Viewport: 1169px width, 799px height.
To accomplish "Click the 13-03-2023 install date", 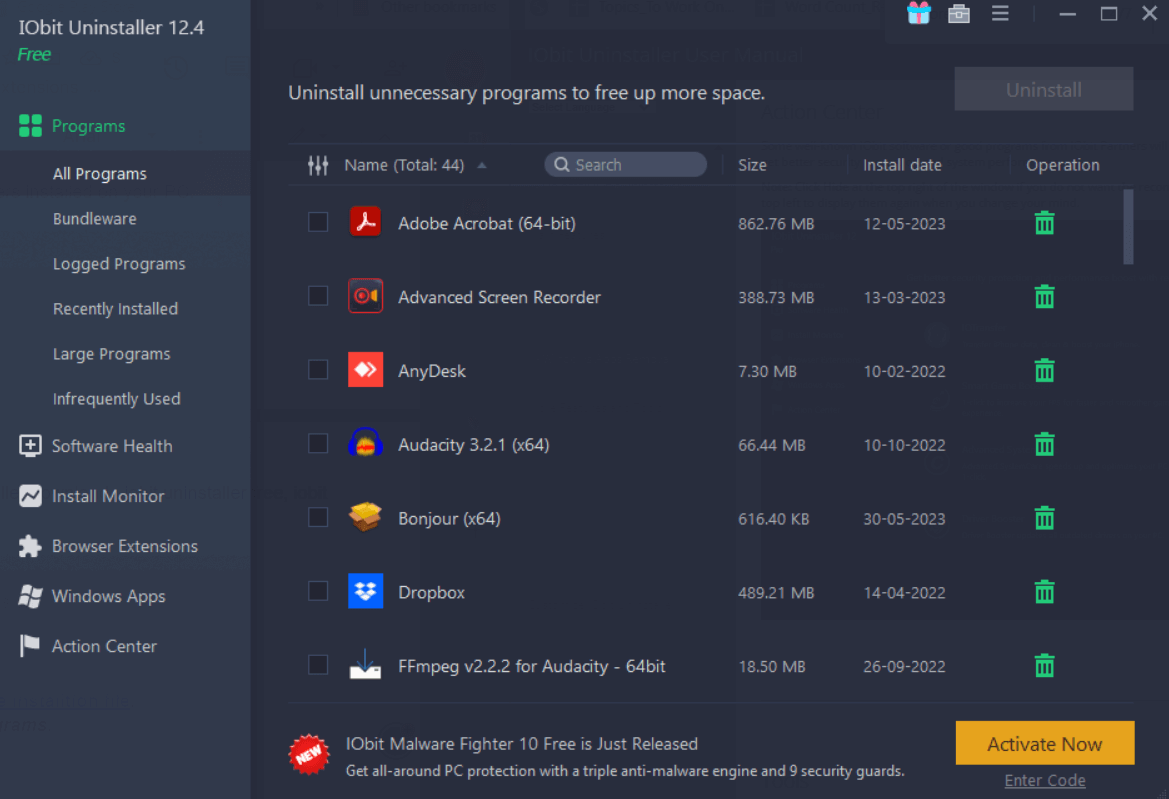I will tap(904, 297).
